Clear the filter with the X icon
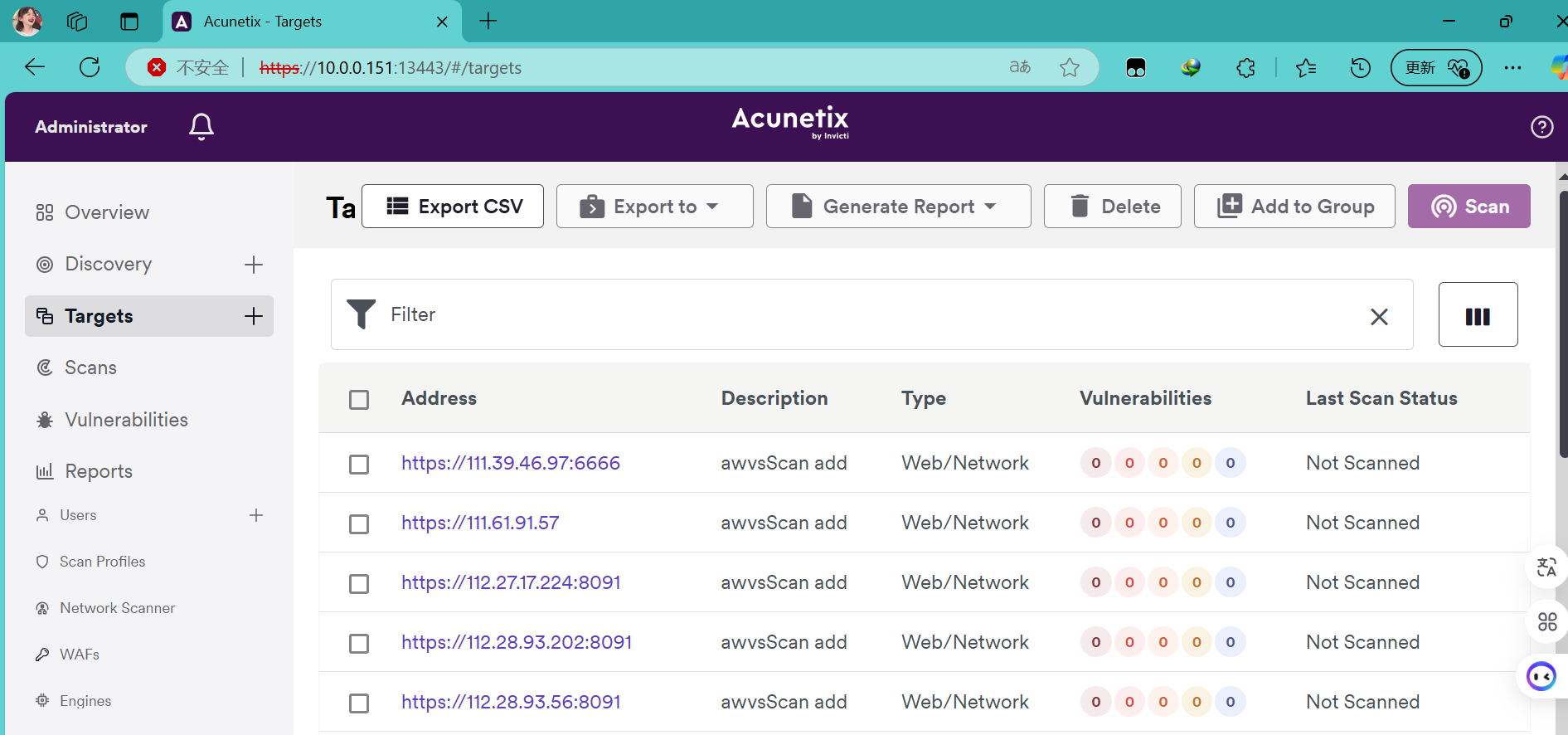The image size is (1568, 735). (x=1379, y=317)
